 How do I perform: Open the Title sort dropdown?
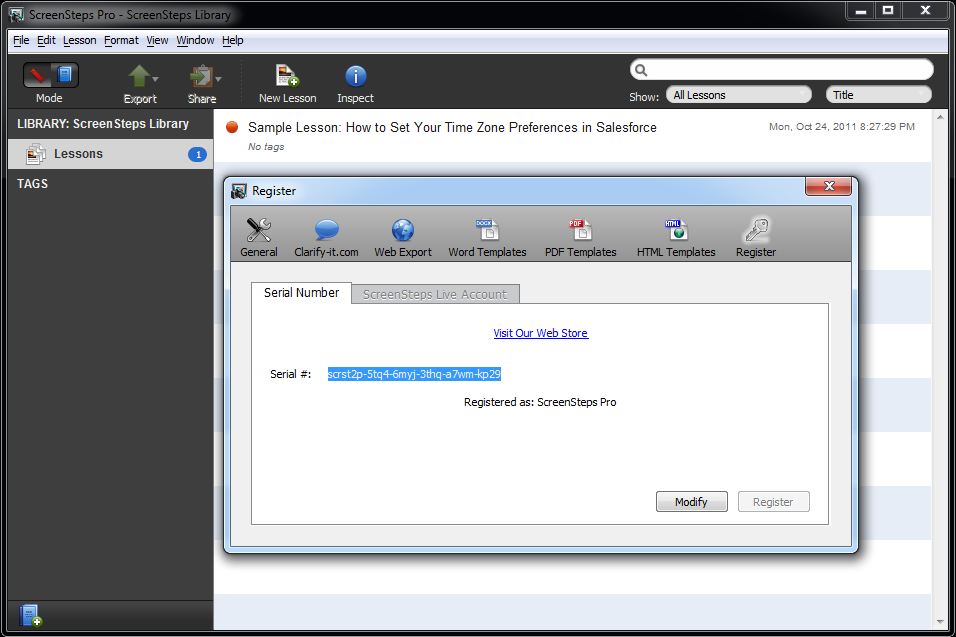coord(879,95)
